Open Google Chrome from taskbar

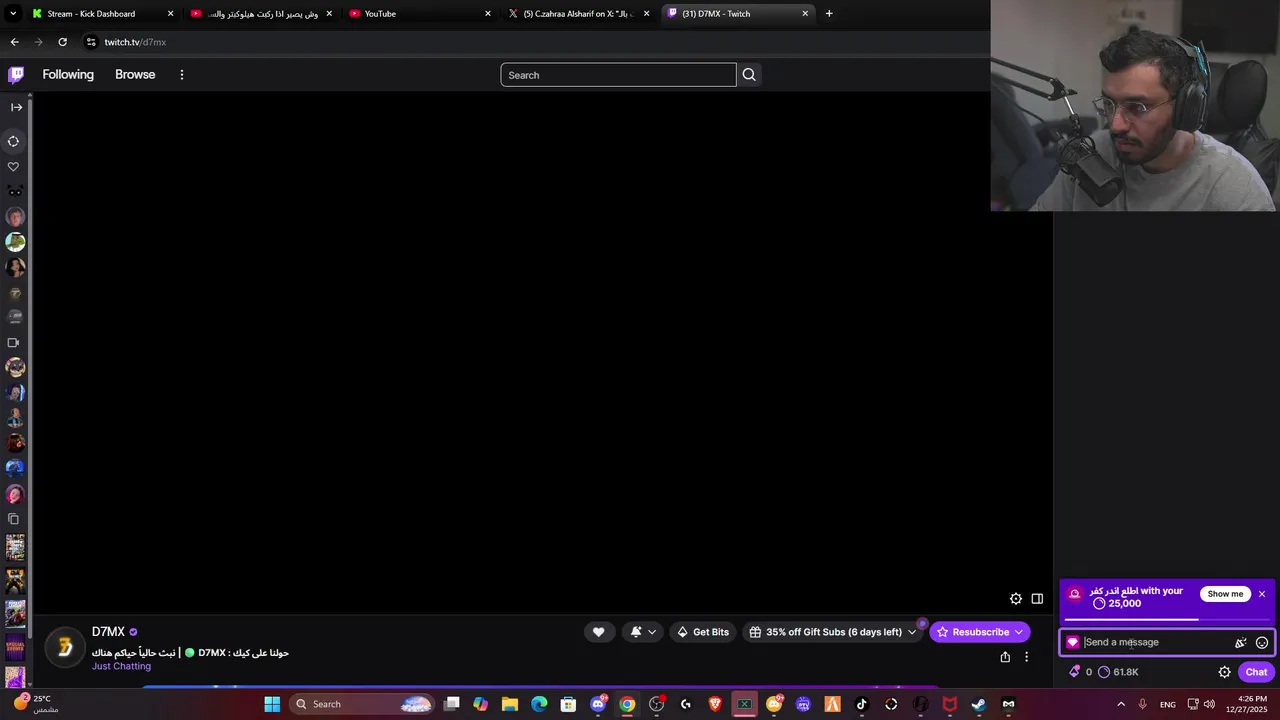tap(627, 704)
